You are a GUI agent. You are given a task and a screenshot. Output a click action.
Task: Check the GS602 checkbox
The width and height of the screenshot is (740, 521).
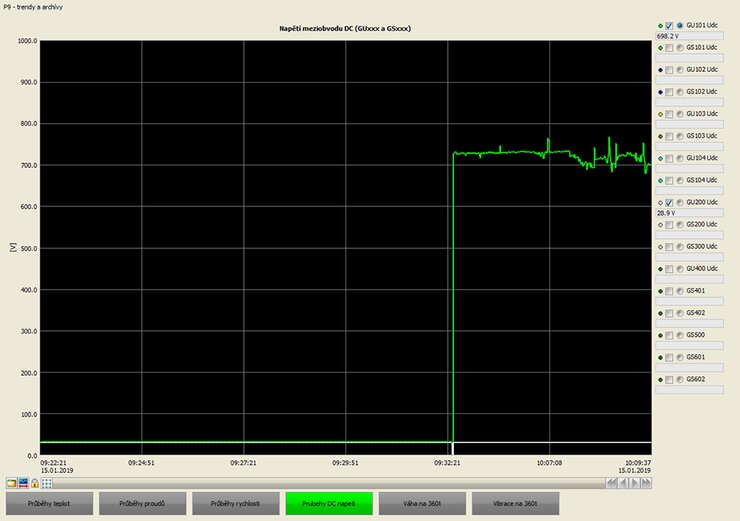pyautogui.click(x=669, y=380)
